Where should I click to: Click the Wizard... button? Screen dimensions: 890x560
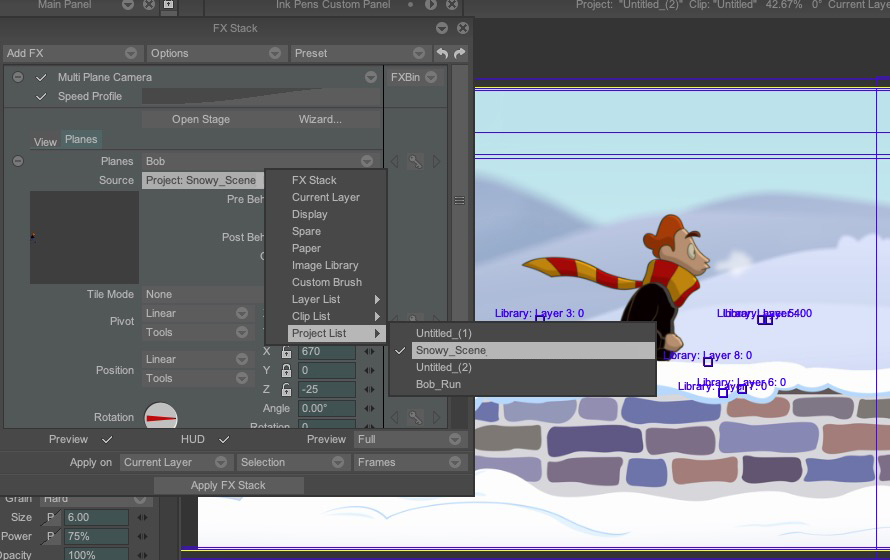[x=320, y=120]
